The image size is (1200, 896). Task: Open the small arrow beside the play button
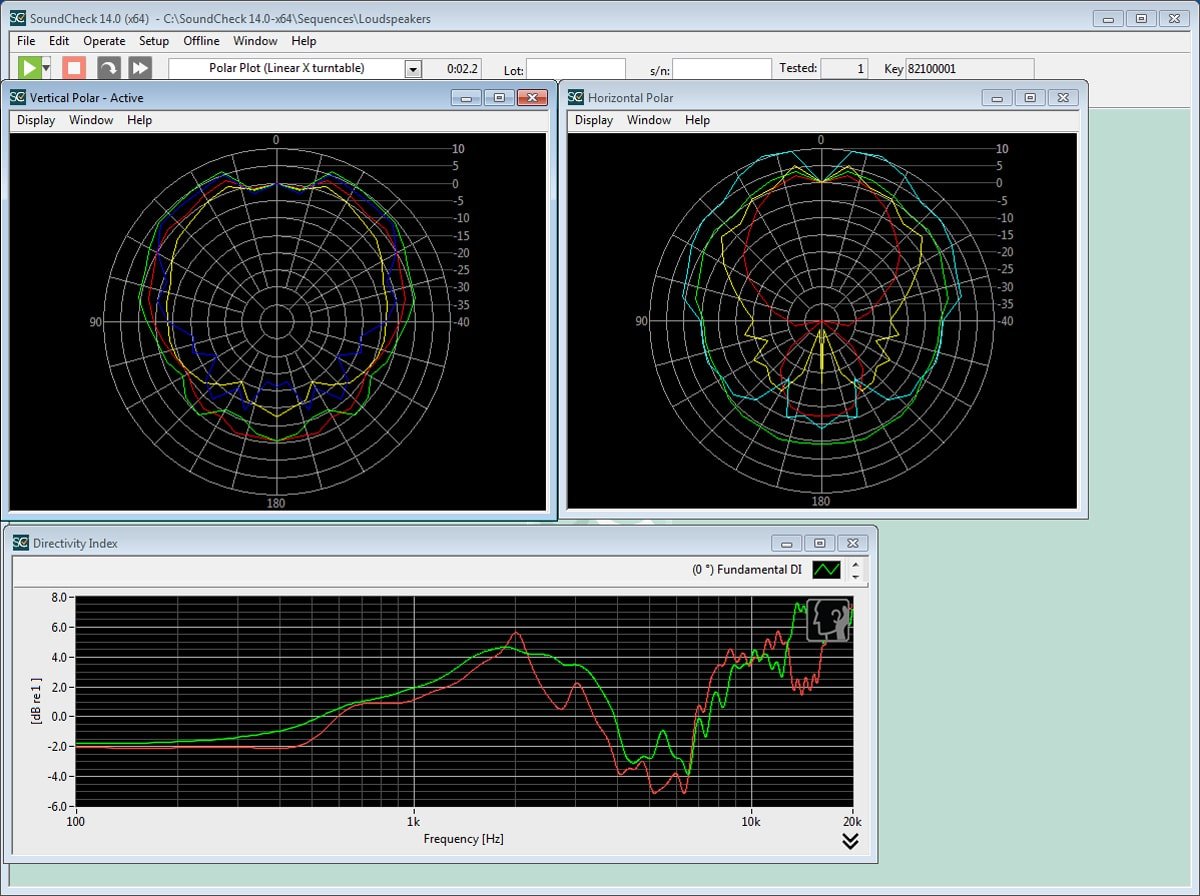point(47,68)
